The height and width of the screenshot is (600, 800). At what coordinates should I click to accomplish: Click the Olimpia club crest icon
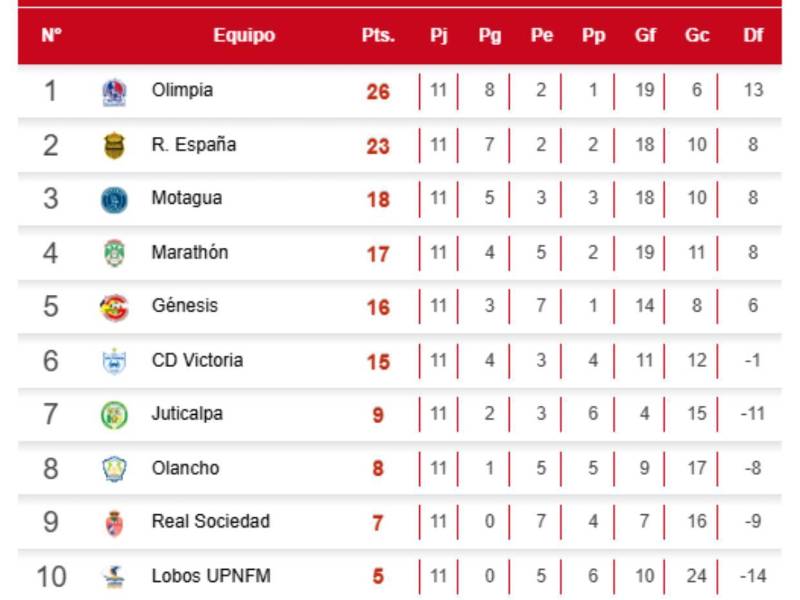tap(114, 92)
